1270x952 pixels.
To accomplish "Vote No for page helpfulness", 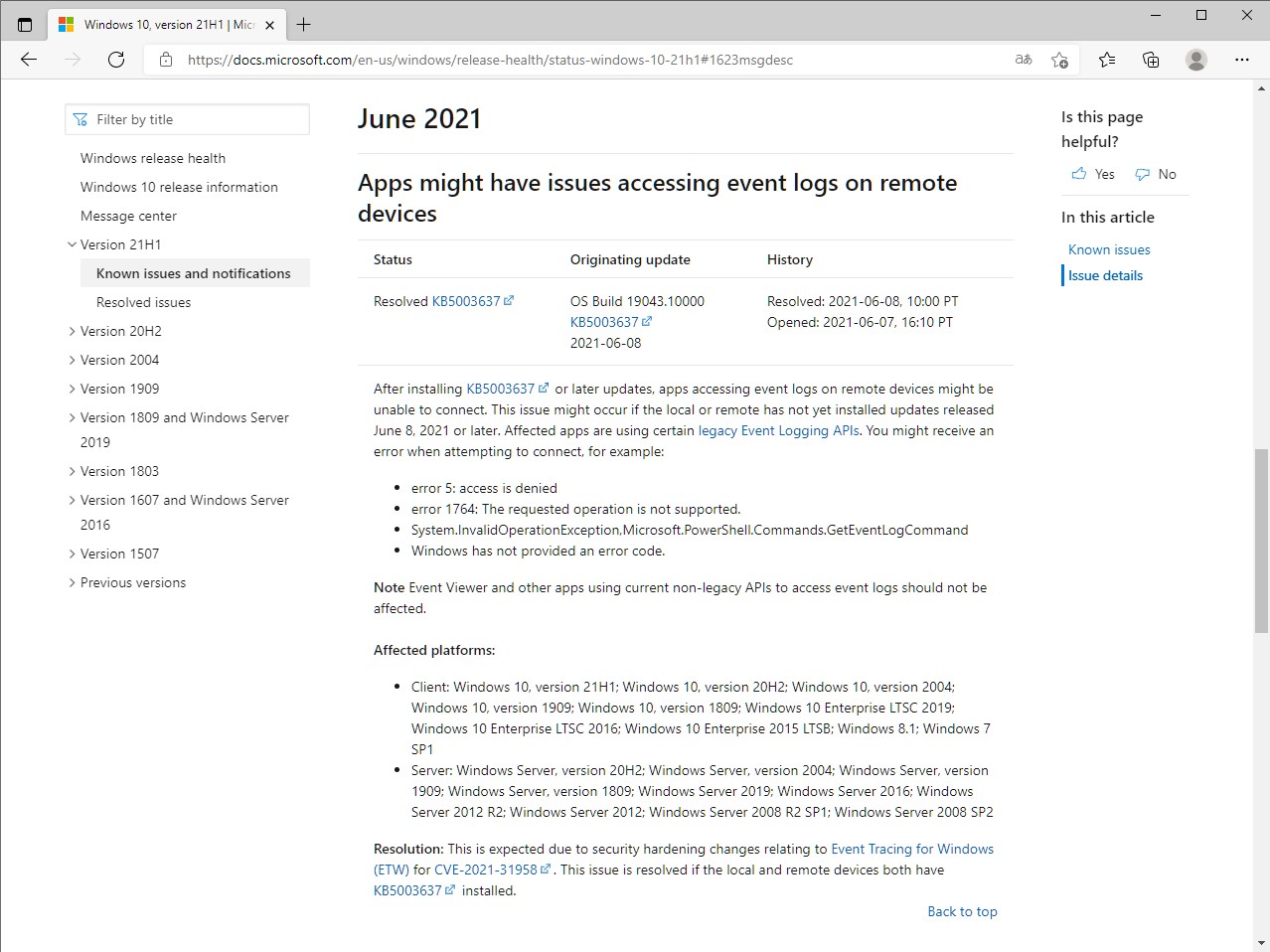I will coord(1156,174).
